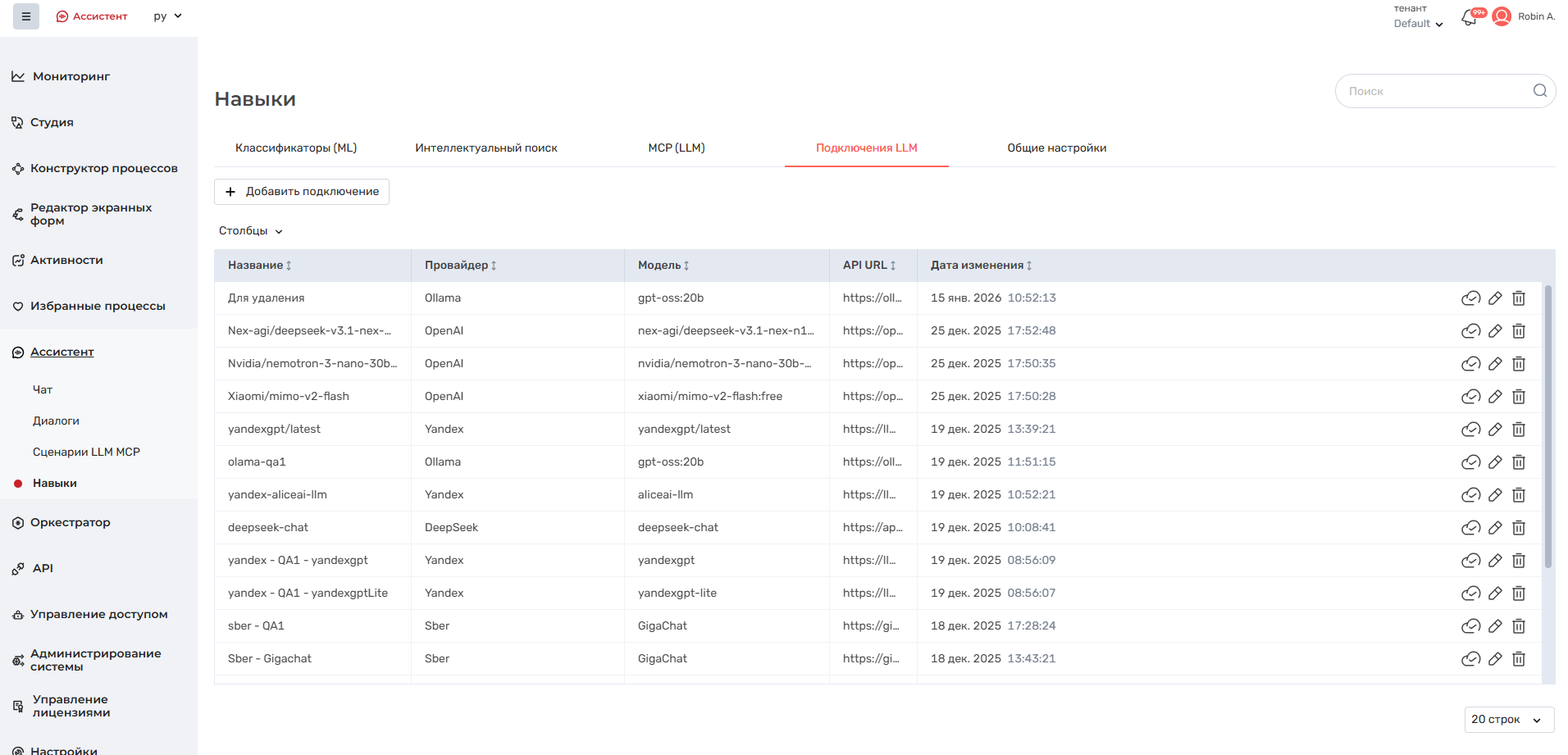
Task: Switch to the MCP (LLM) tab
Action: point(676,148)
